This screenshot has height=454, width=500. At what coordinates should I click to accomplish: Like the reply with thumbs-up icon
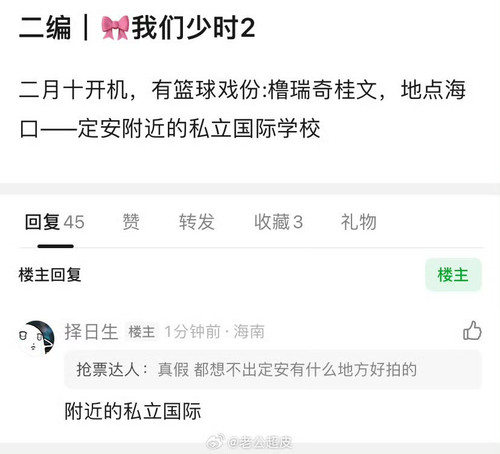(472, 330)
